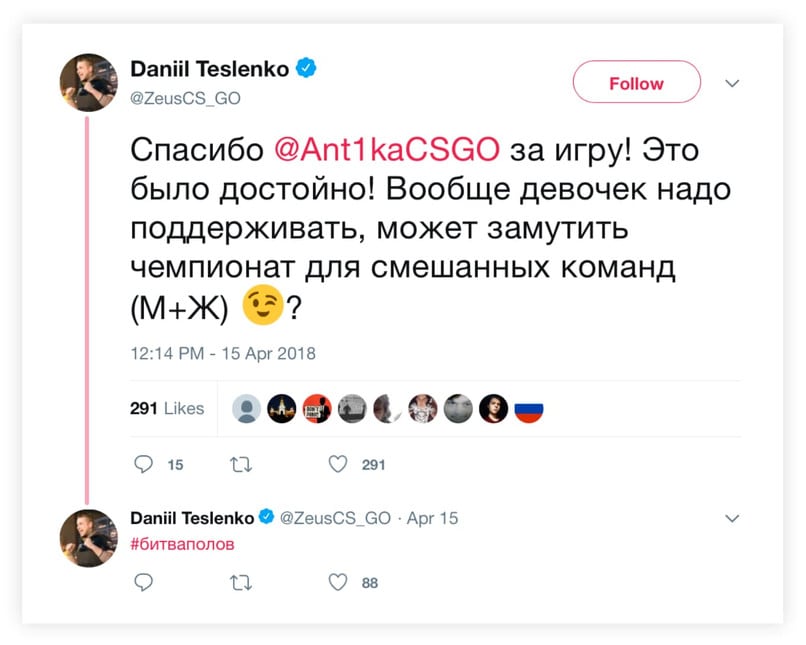806x645 pixels.
Task: Click the main tweet's reply icon
Action: coord(143,464)
